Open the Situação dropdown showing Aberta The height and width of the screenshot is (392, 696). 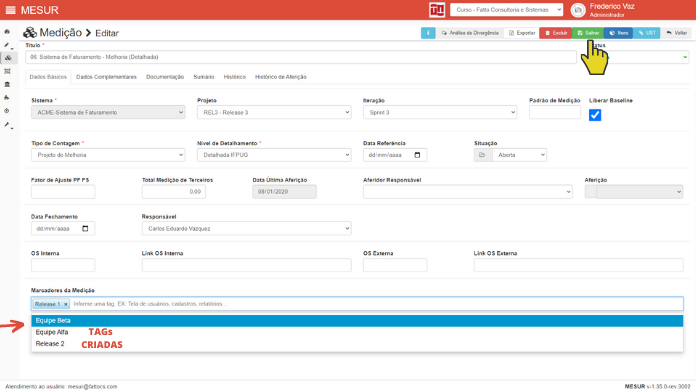point(519,155)
